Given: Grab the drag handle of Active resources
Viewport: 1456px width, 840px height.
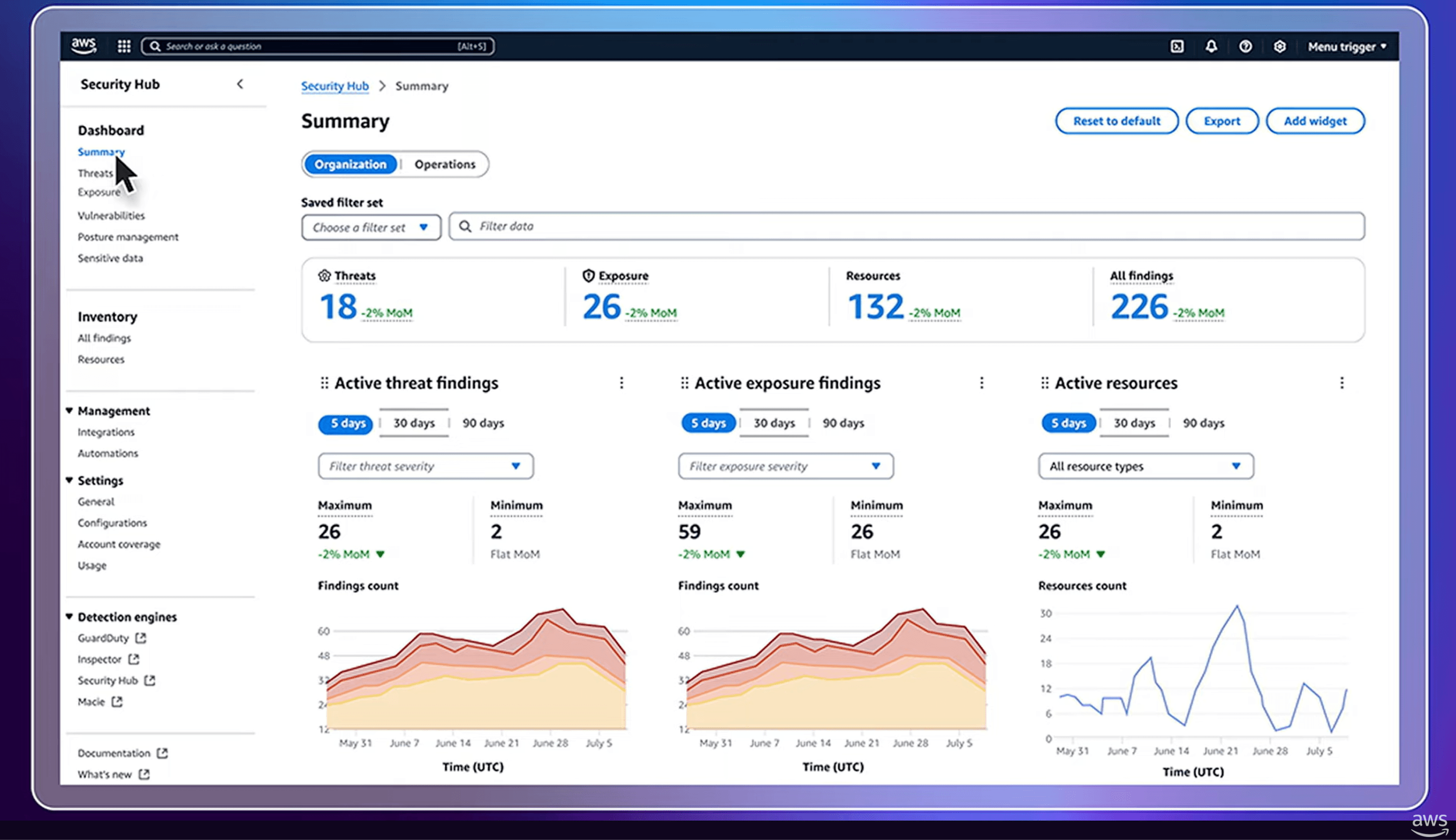Looking at the screenshot, I should tap(1045, 382).
